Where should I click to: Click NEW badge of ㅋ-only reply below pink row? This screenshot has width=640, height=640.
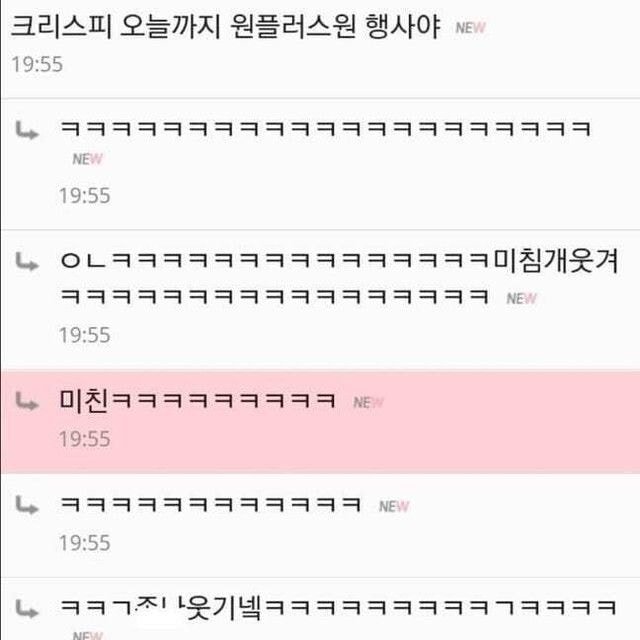[x=394, y=507]
